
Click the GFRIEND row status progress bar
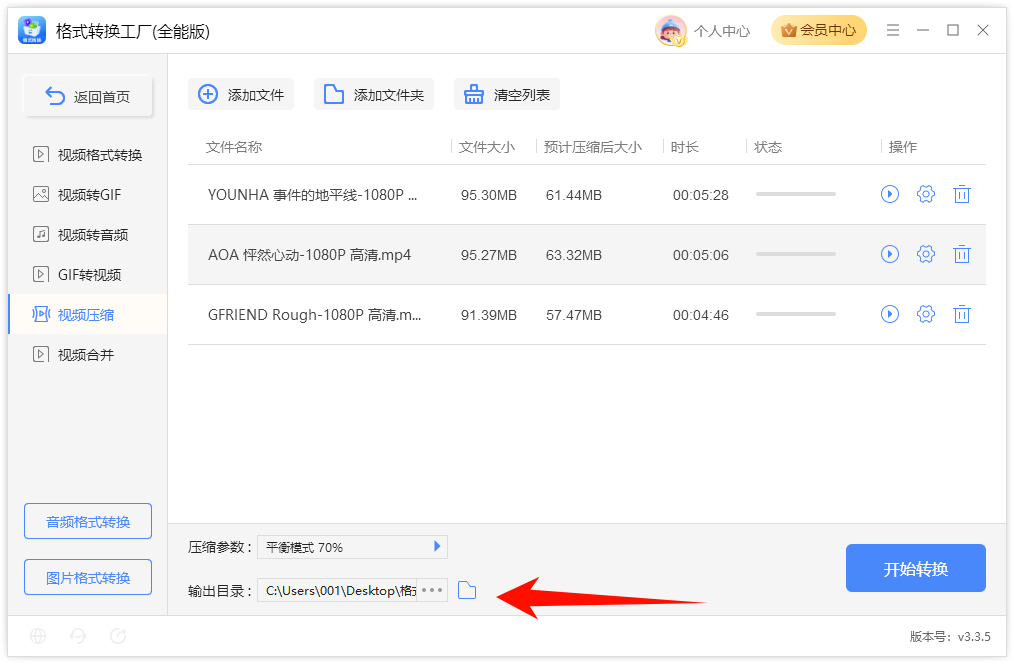click(796, 314)
